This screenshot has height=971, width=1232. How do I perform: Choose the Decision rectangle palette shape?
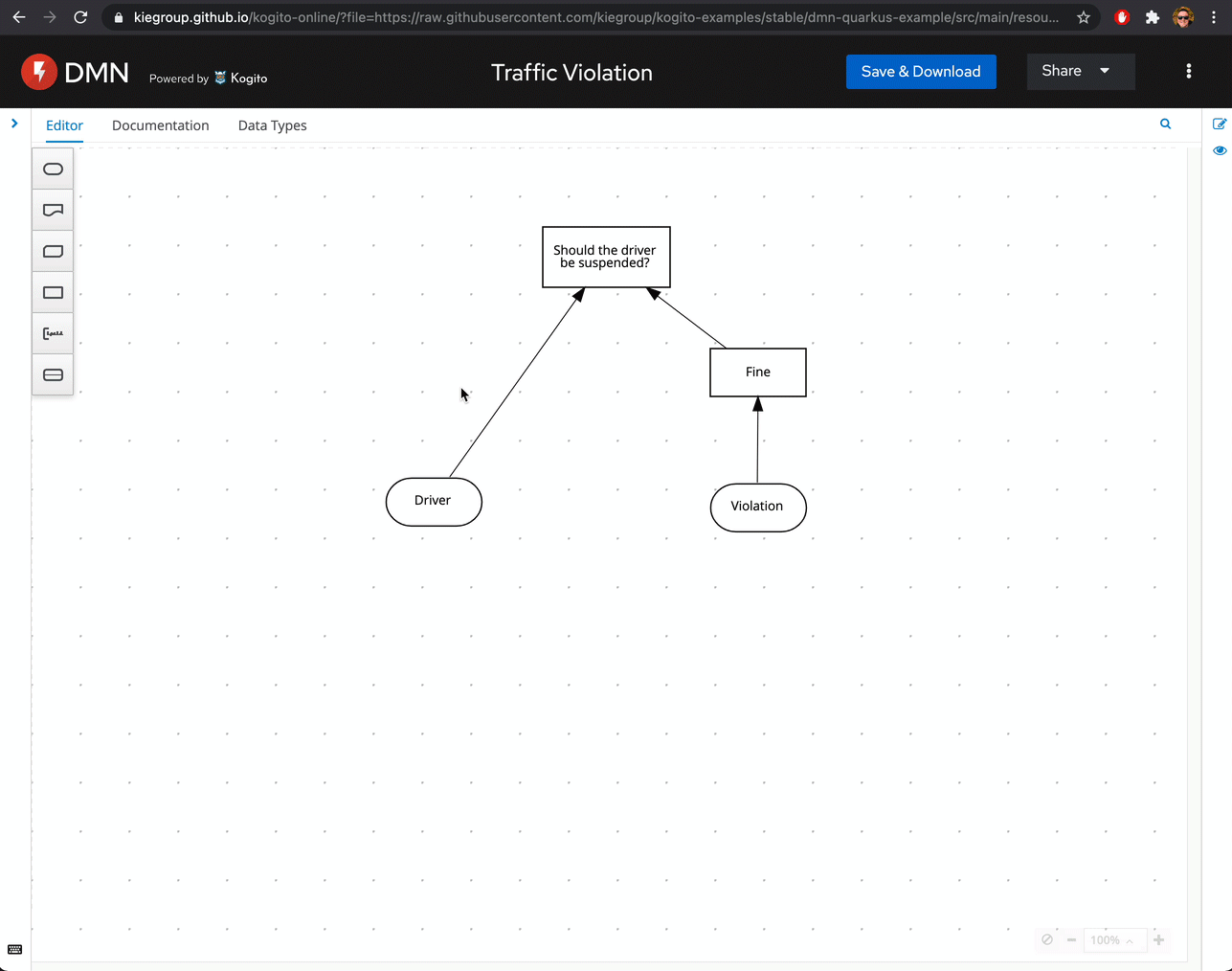point(53,293)
